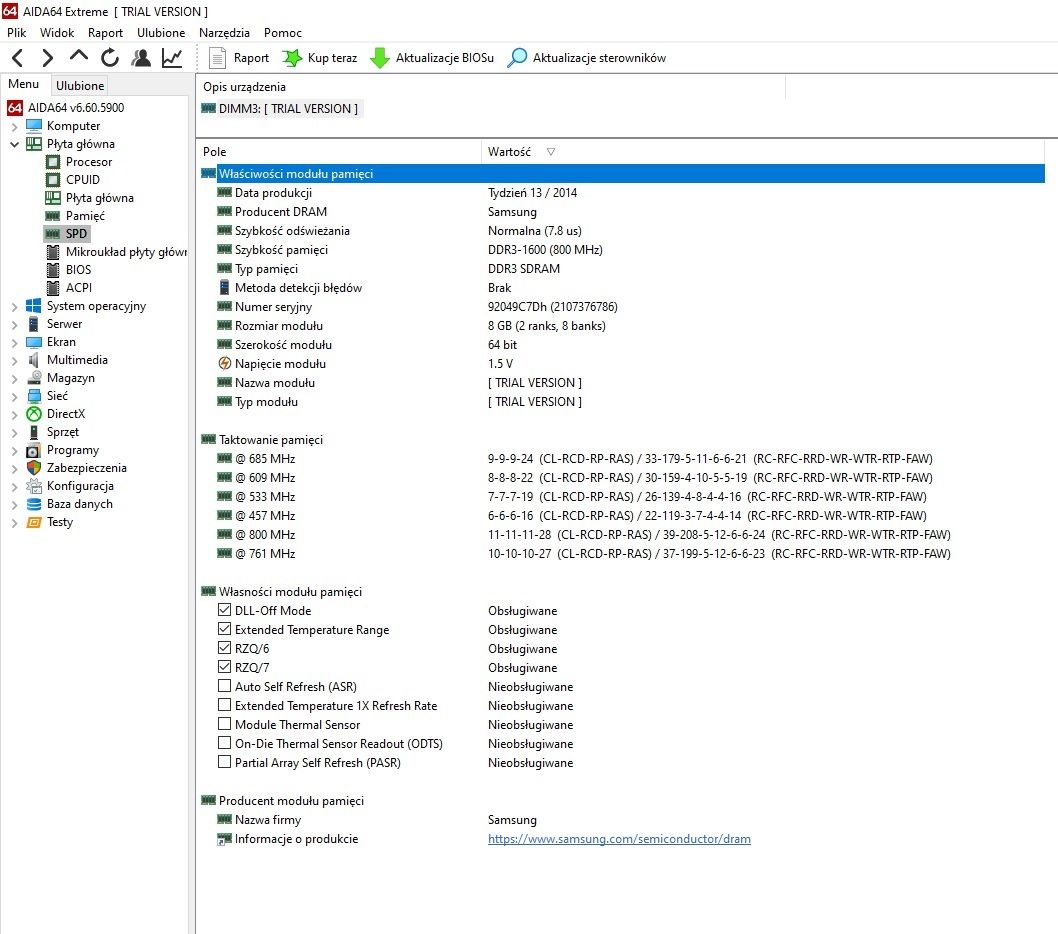
Task: Collapse the Płyta główna tree node
Action: coord(14,144)
